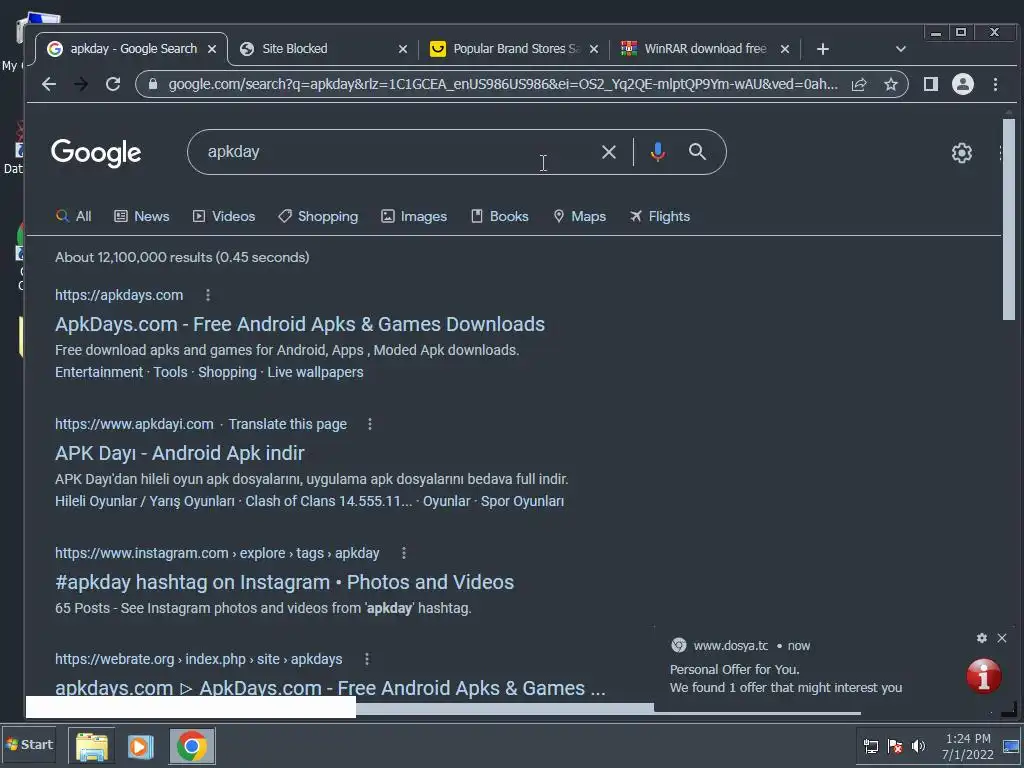Screen dimensions: 1024x768
Task: Select the Images search filter
Action: pyautogui.click(x=414, y=216)
